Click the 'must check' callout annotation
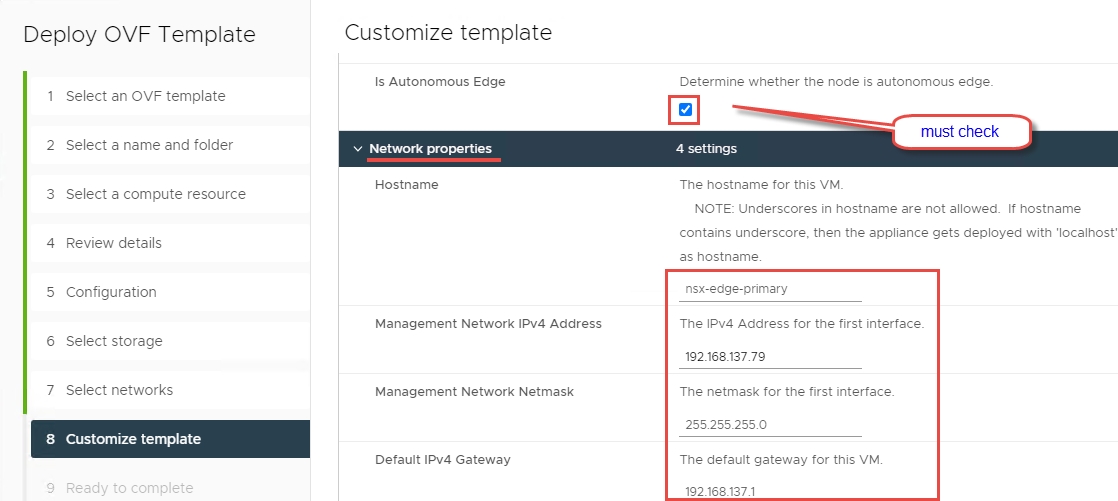Viewport: 1118px width, 501px height. (960, 131)
